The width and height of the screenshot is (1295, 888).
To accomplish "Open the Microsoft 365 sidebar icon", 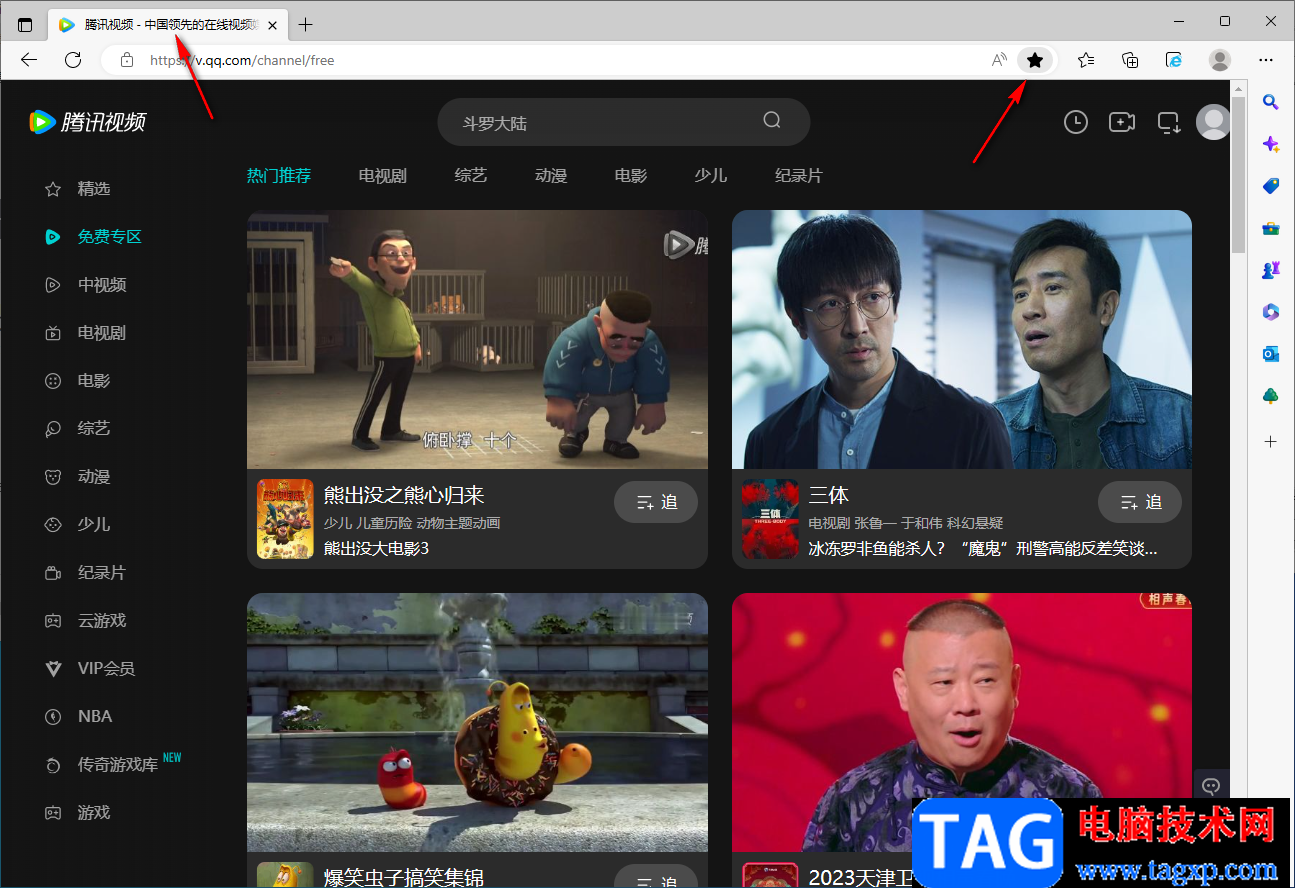I will [x=1270, y=312].
